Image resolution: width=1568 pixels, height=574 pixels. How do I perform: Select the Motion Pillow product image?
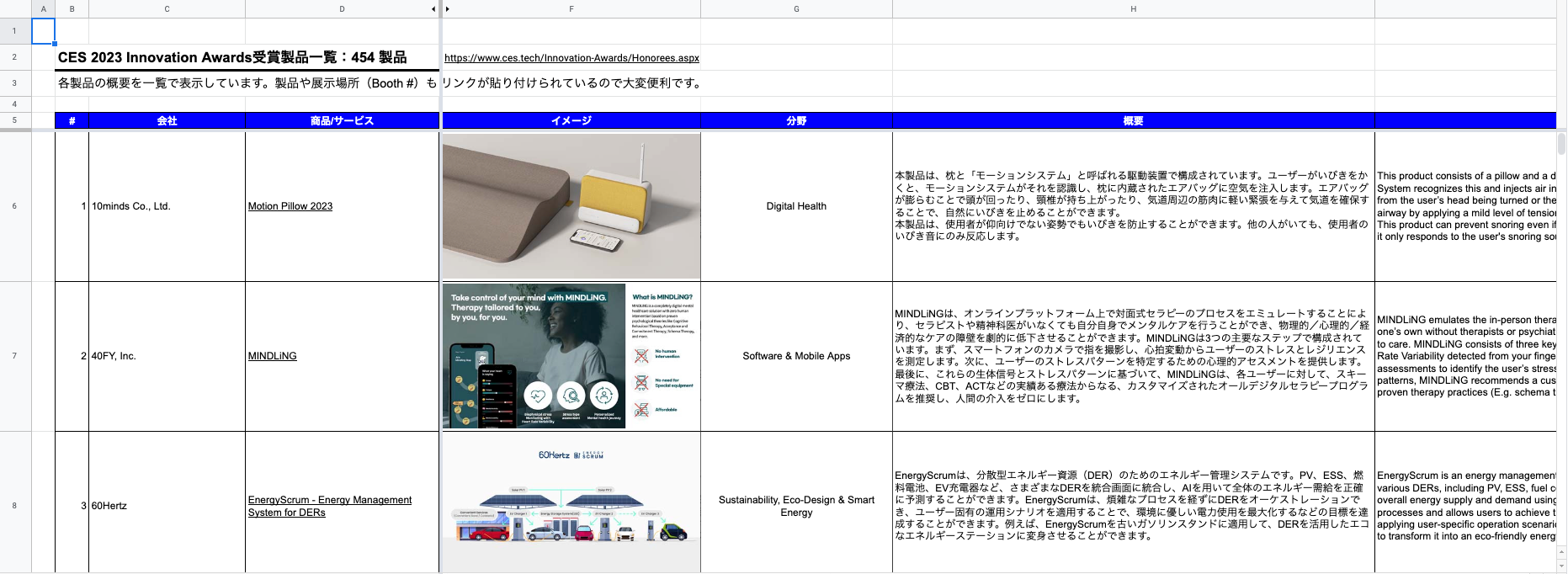pos(571,206)
